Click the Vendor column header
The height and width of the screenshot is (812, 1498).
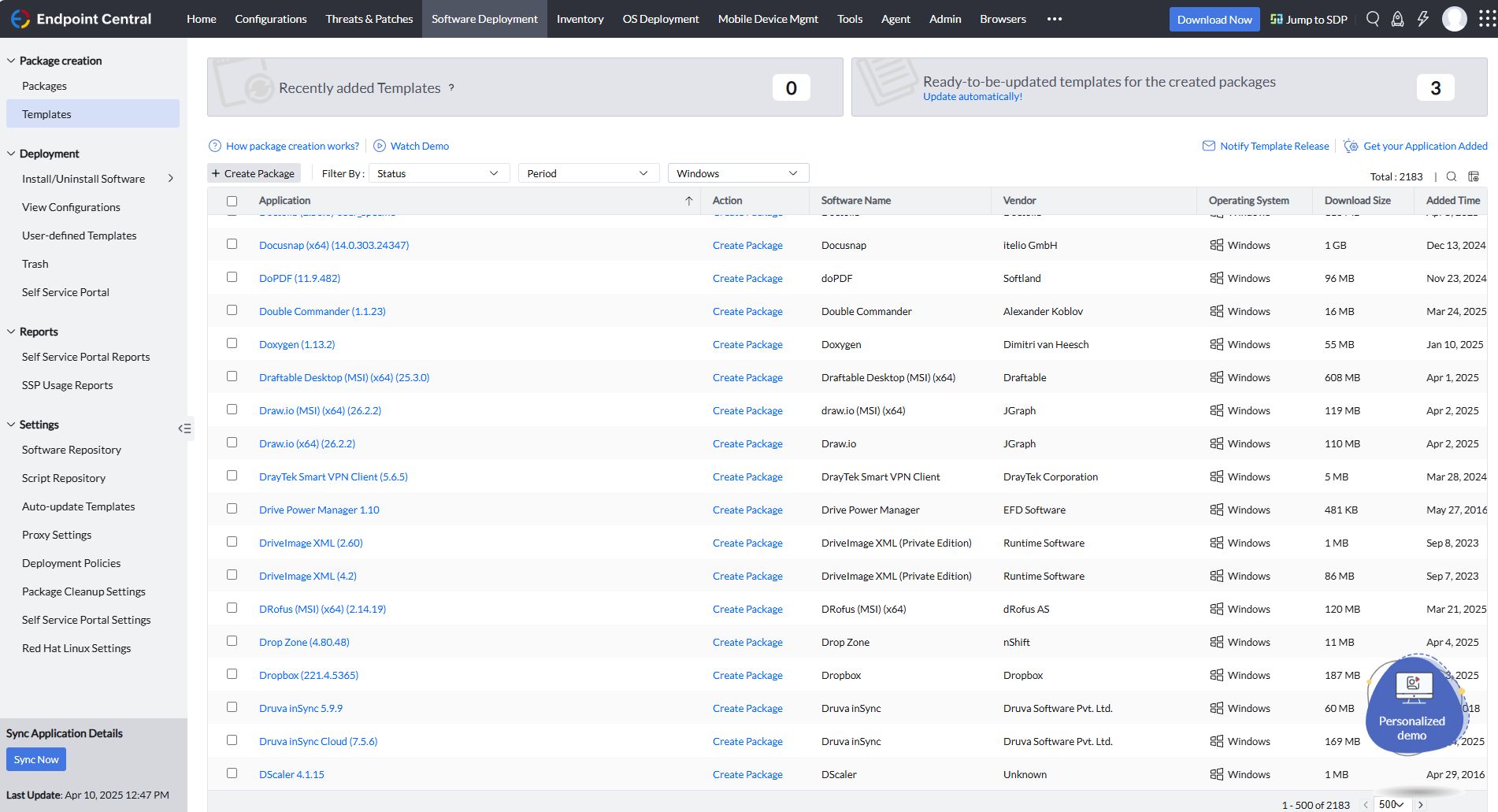(x=1020, y=201)
